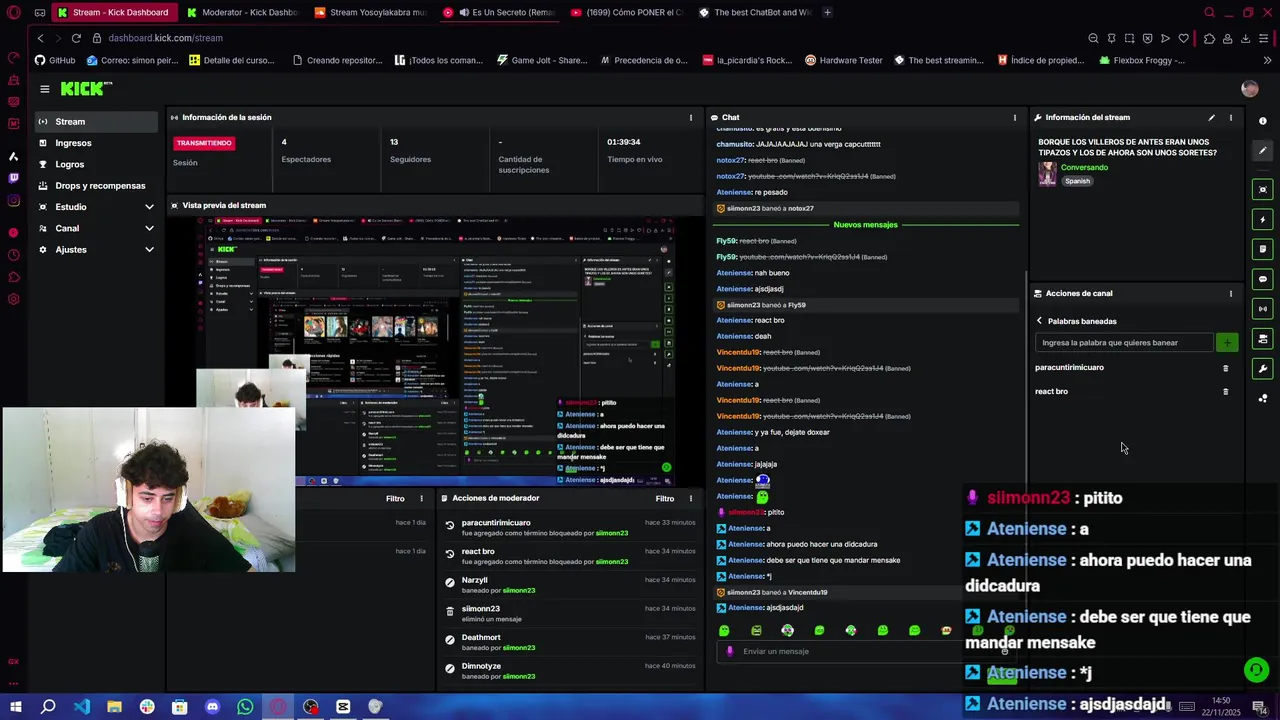This screenshot has height=720, width=1280.
Task: Toggle the chat panel in right rail
Action: 1263,279
